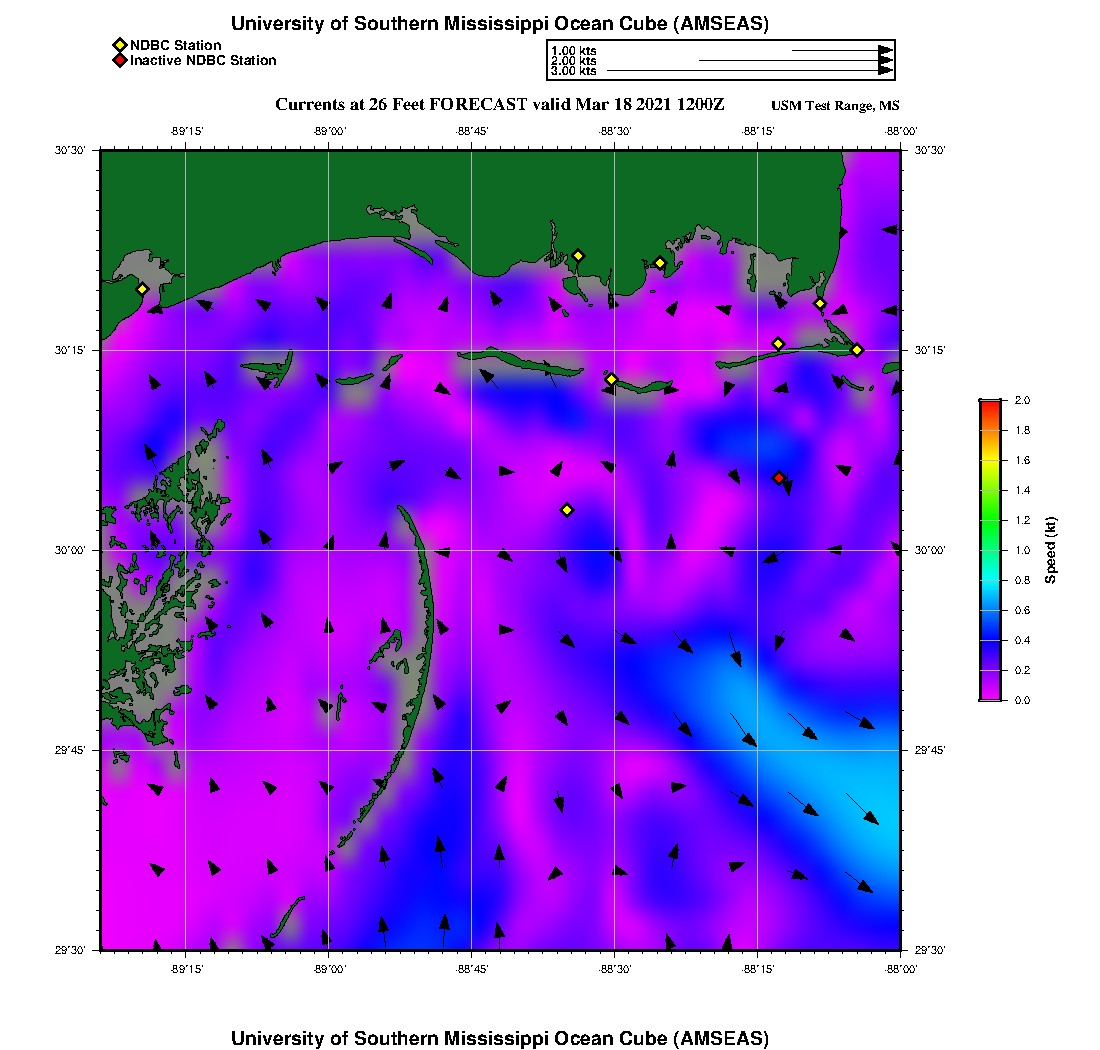The height and width of the screenshot is (1050, 1100).
Task: Click yellow station marker in open water below 88°30' island
Action: pyautogui.click(x=567, y=510)
